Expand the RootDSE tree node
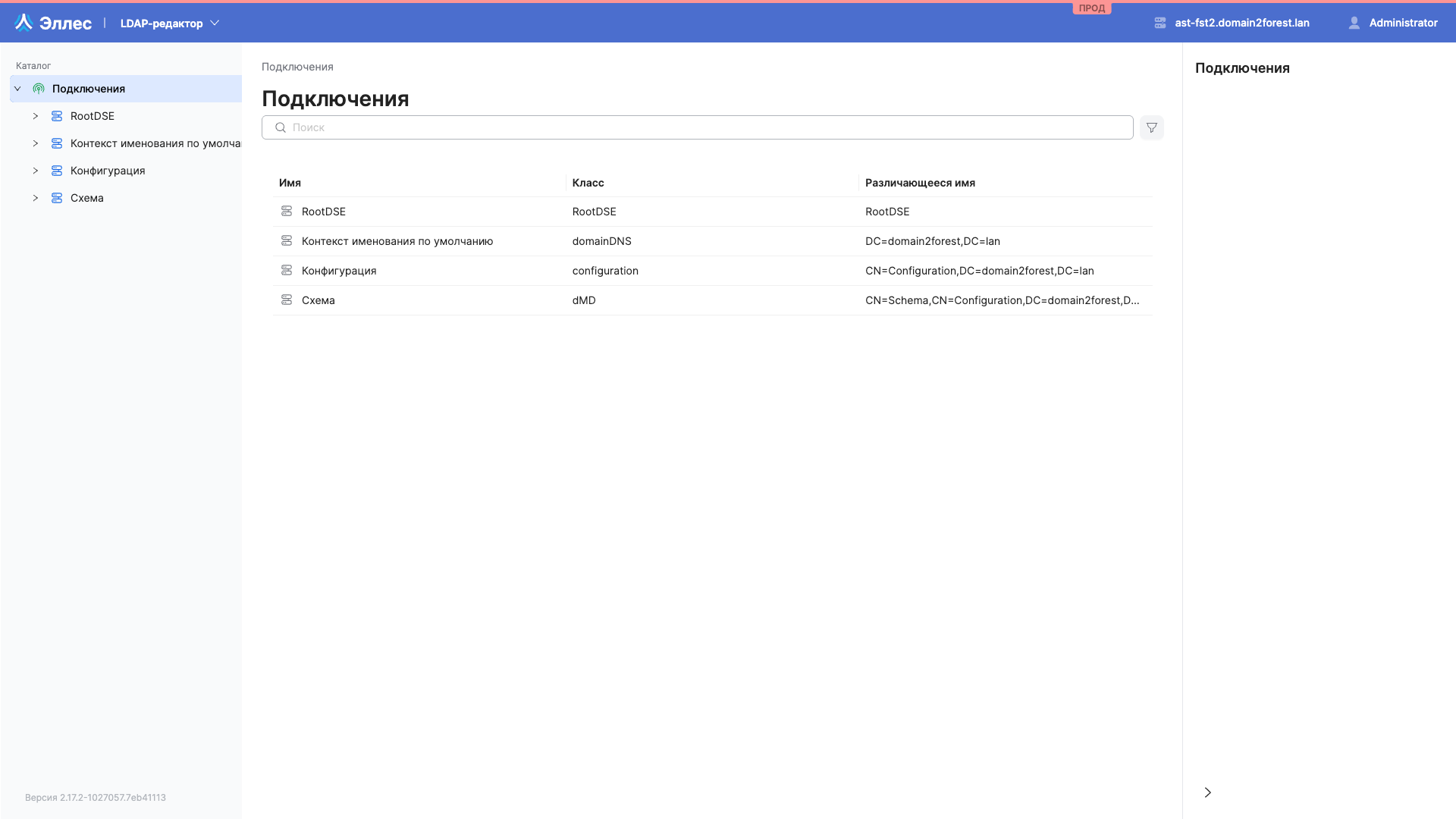The image size is (1456, 819). click(35, 116)
